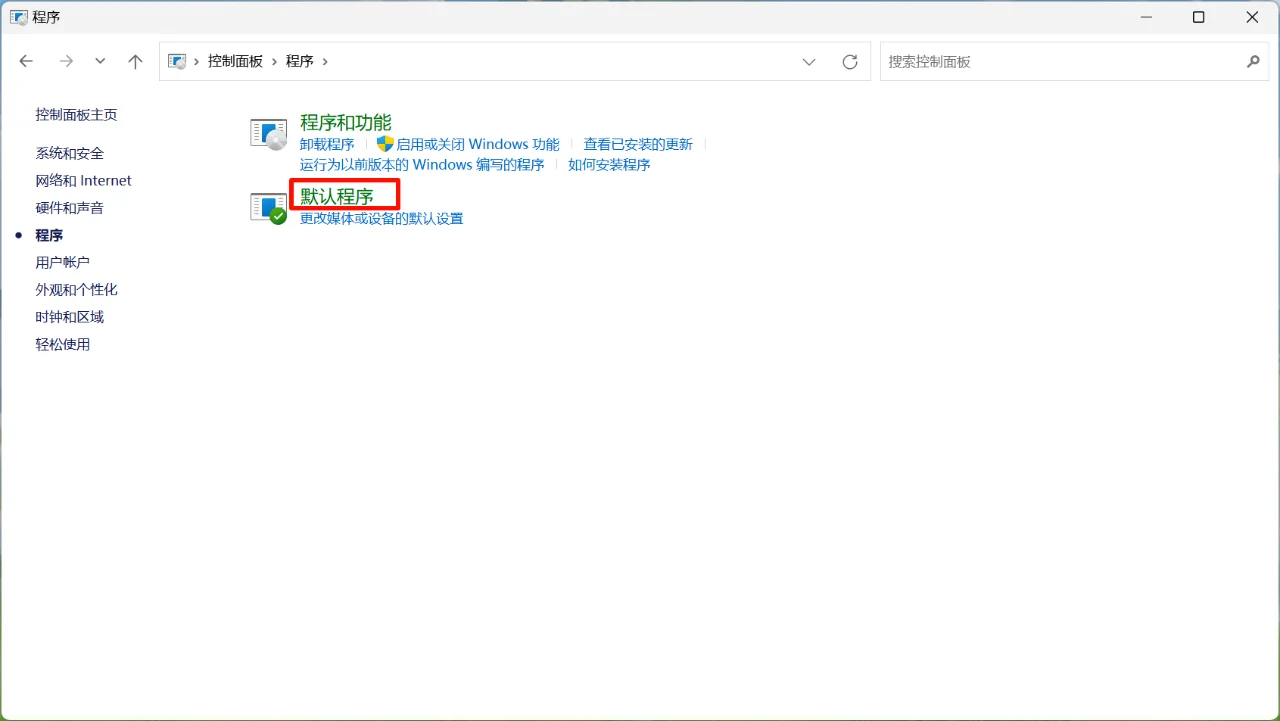This screenshot has height=721, width=1280.
Task: Refresh the page with the refresh icon
Action: click(849, 61)
